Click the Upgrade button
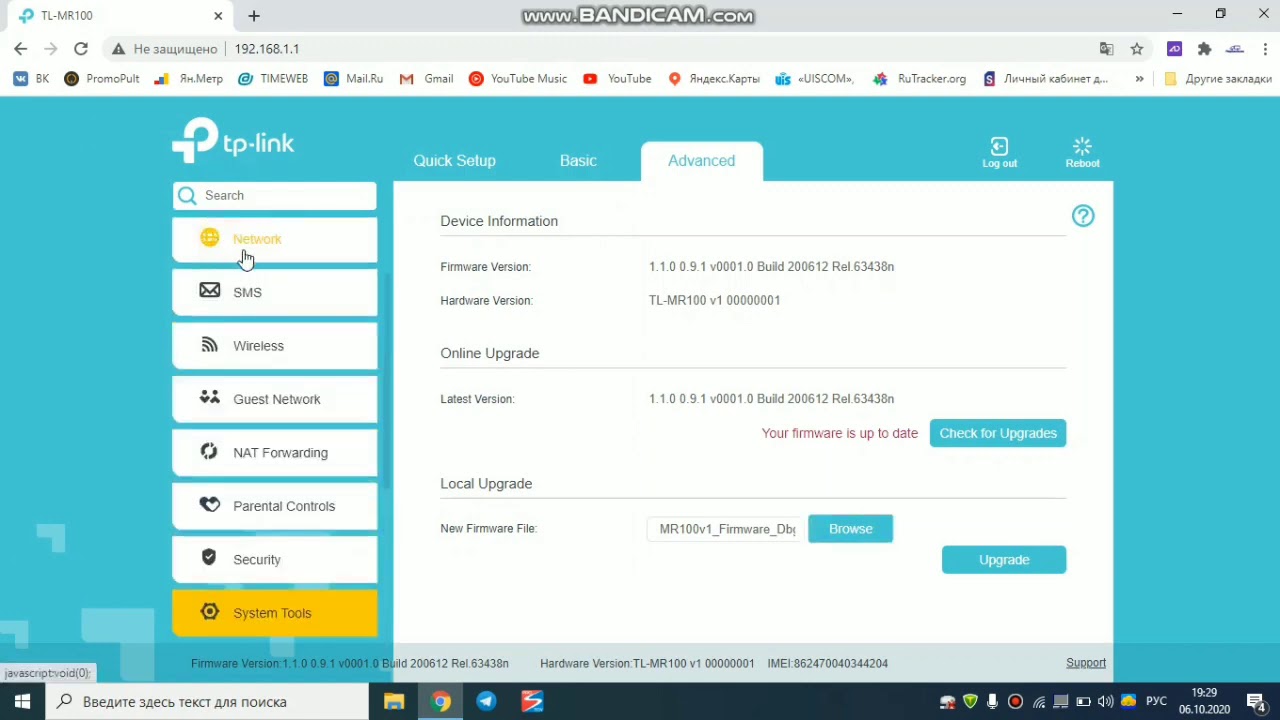Viewport: 1280px width, 720px height. 1004,560
